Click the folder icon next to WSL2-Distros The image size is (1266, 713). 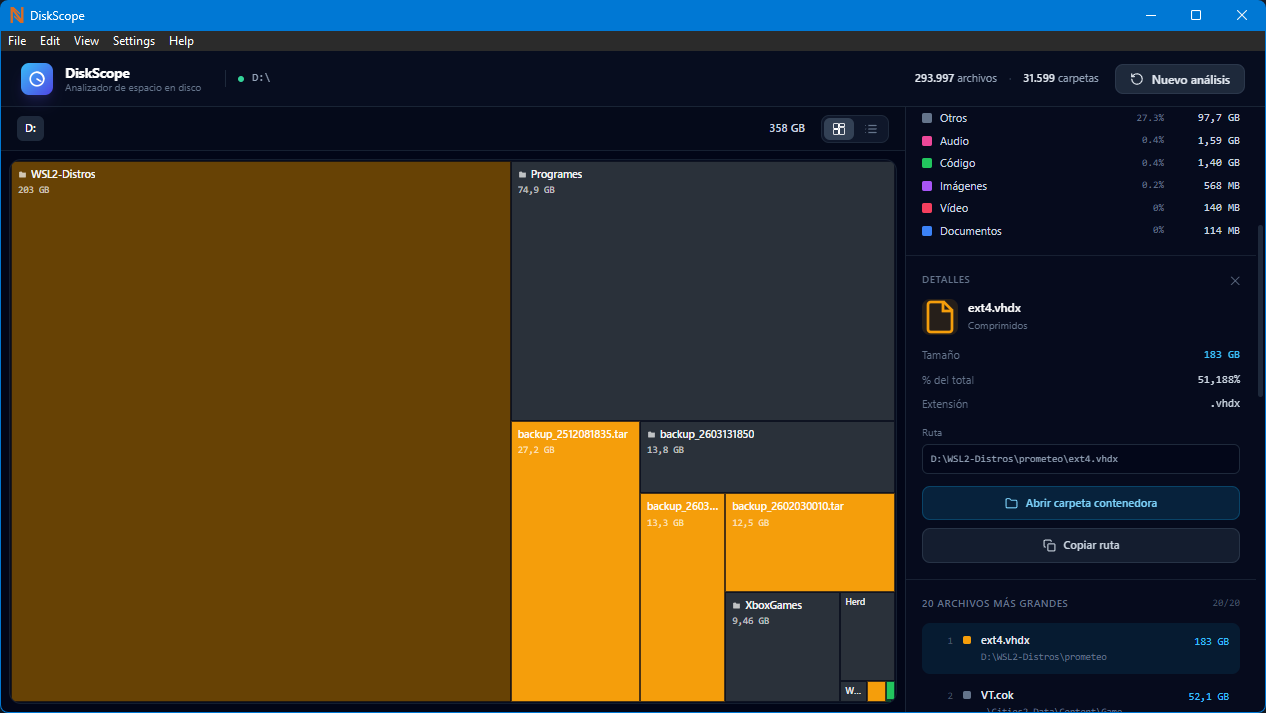click(23, 175)
